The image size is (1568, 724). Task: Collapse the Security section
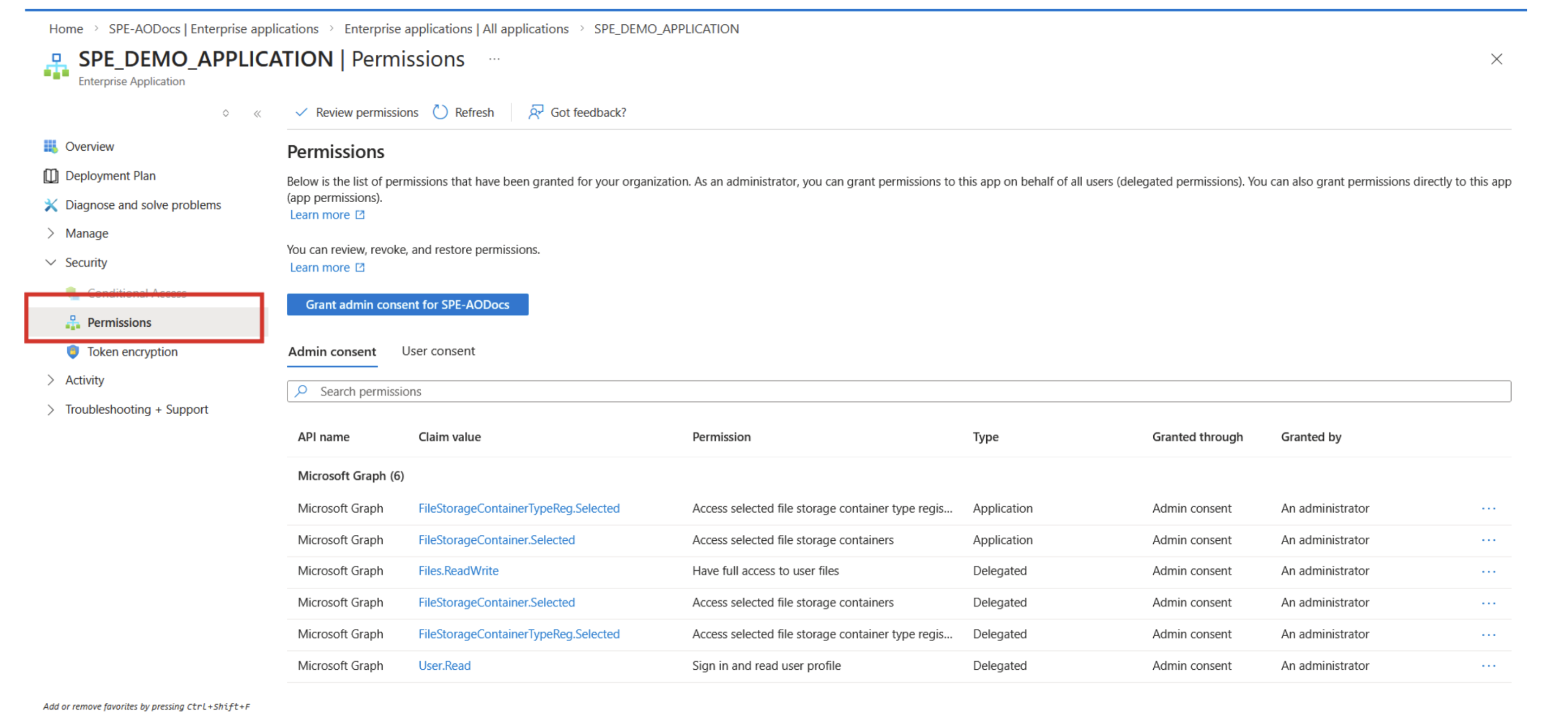tap(50, 263)
